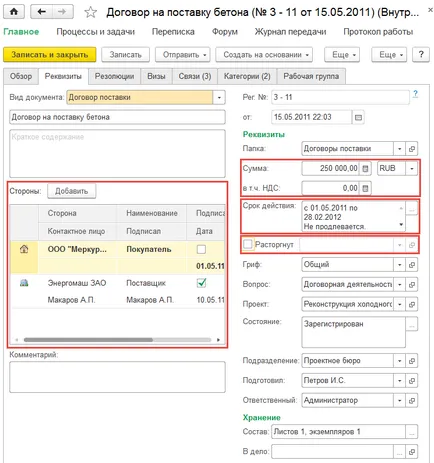Open the Папка field's linked item icon
The width and height of the screenshot is (434, 463).
coord(412,149)
